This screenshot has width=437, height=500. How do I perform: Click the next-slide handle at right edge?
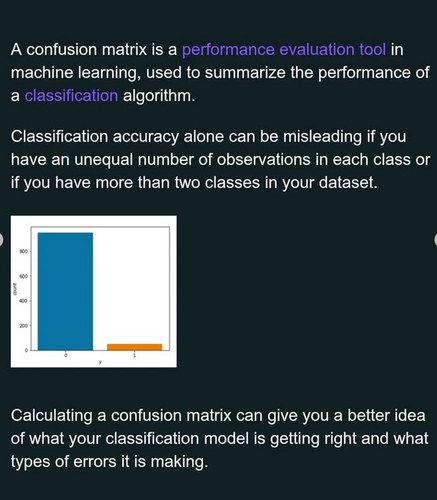coord(435,240)
